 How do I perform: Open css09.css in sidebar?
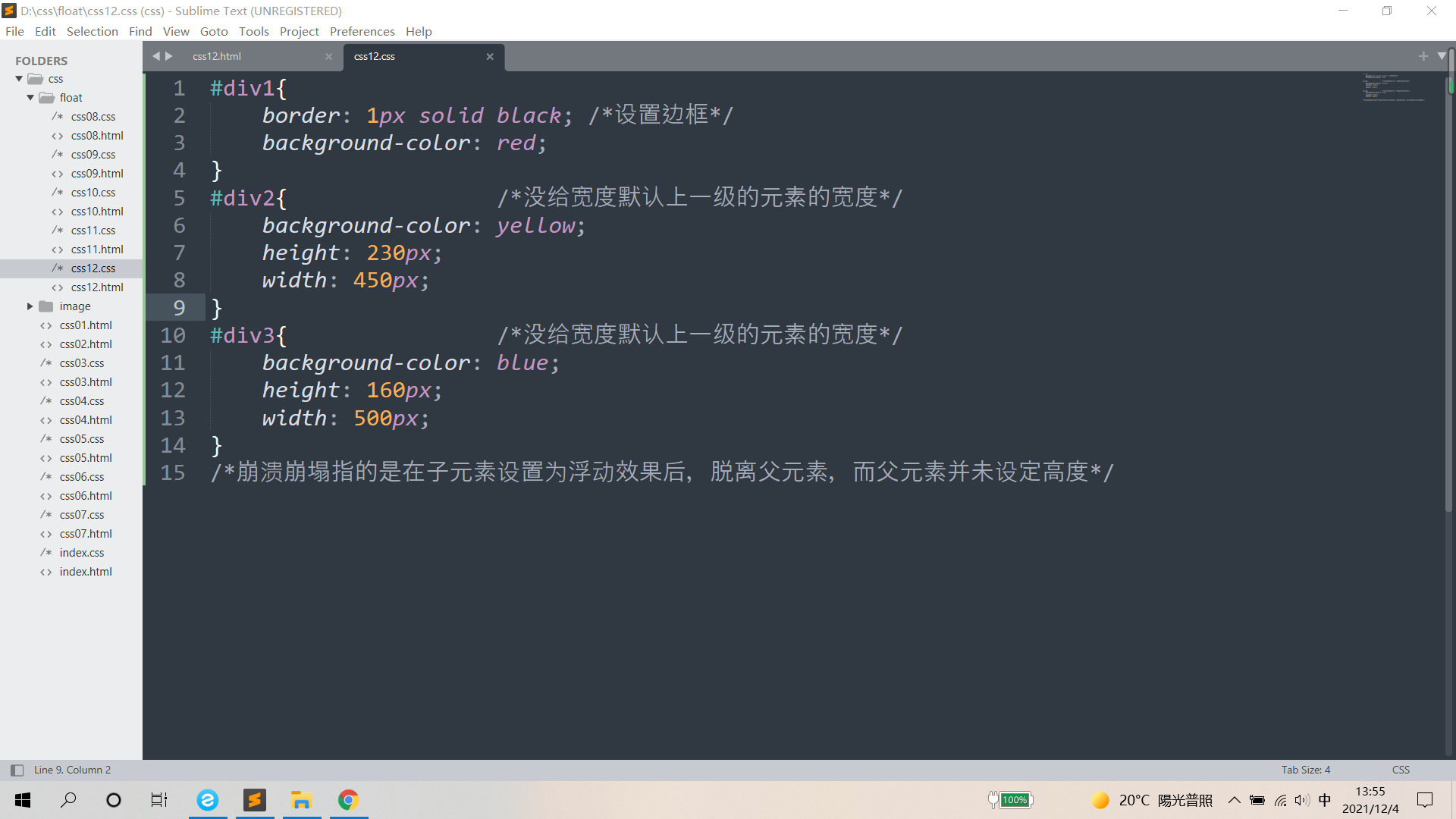tap(93, 155)
